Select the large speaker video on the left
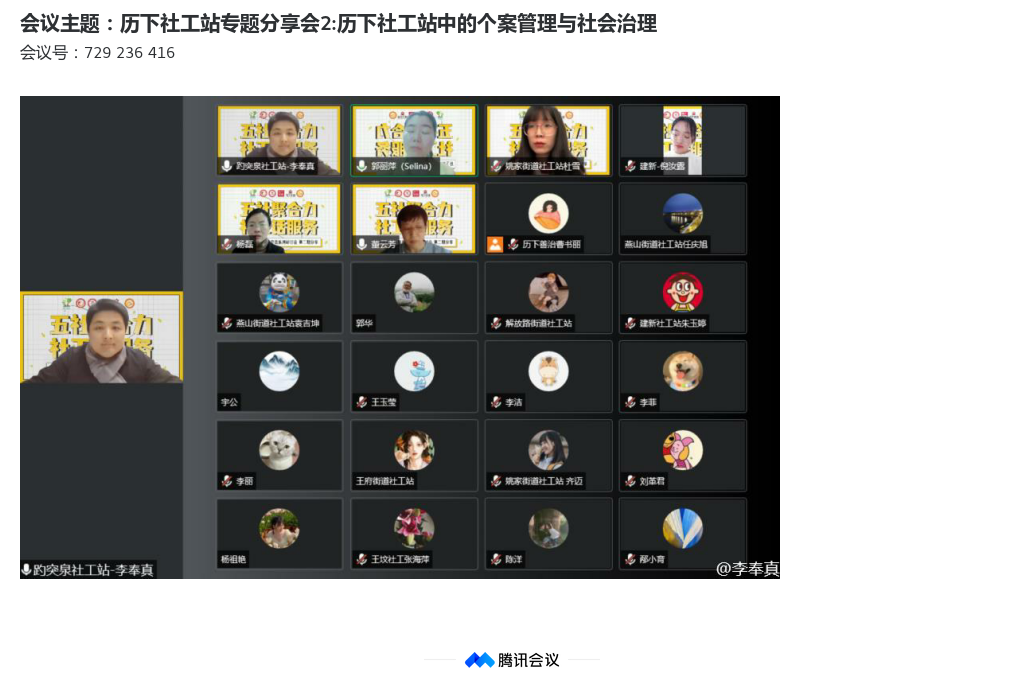This screenshot has width=1024, height=688. pyautogui.click(x=101, y=337)
